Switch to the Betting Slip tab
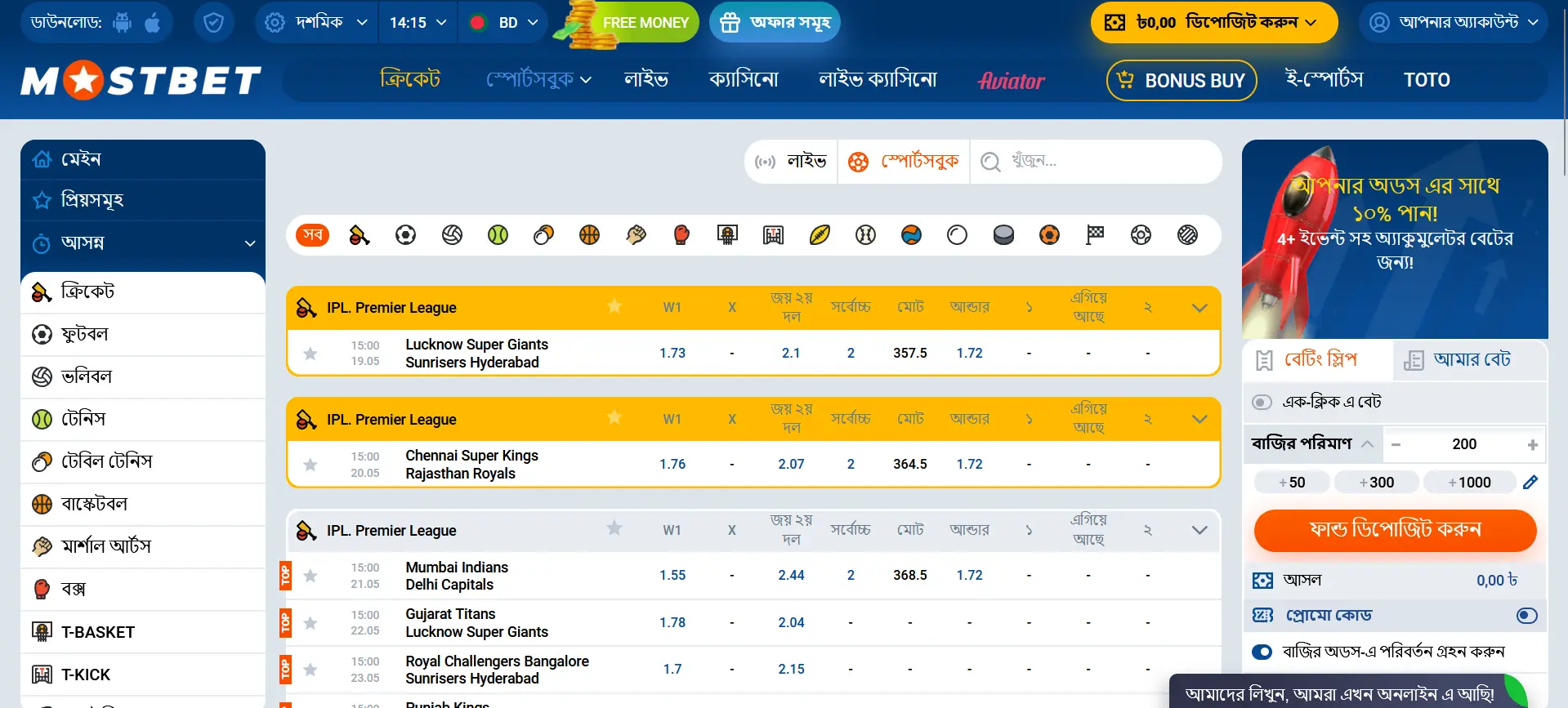 [x=1318, y=359]
